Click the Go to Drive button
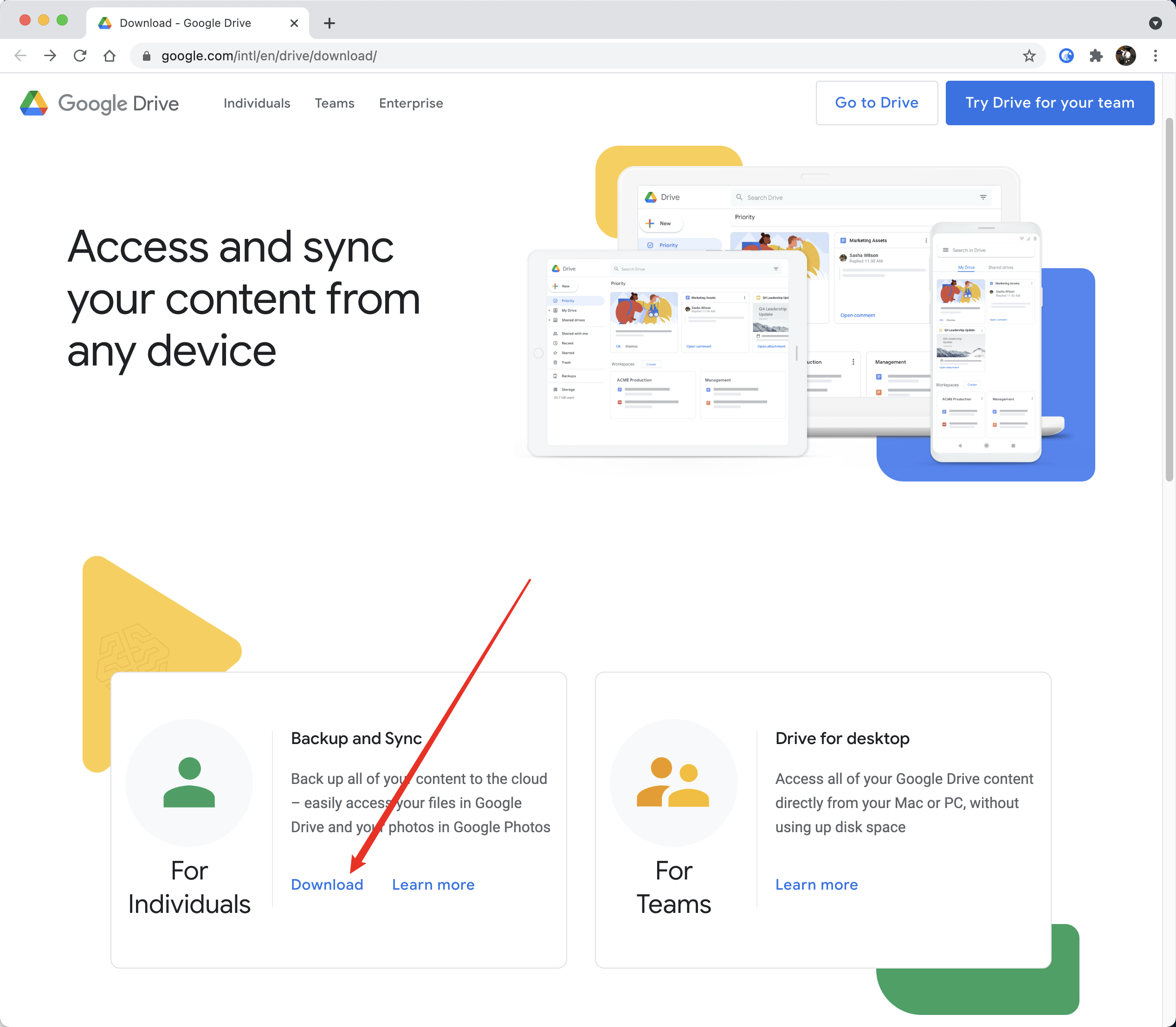 coord(876,103)
